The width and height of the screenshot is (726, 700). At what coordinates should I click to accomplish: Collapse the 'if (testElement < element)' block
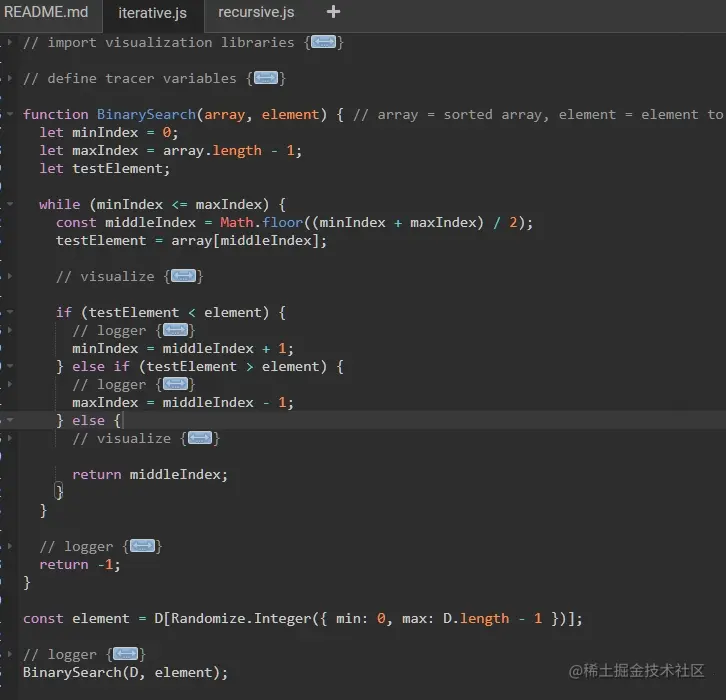[x=9, y=312]
